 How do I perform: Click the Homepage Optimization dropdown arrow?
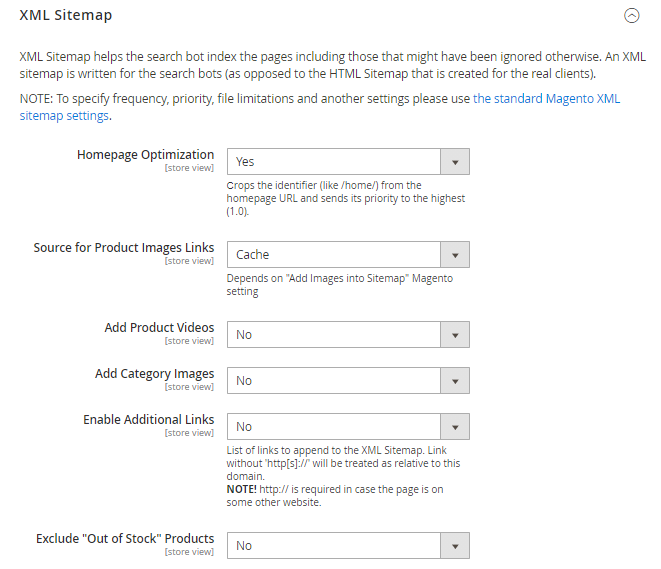[x=455, y=161]
